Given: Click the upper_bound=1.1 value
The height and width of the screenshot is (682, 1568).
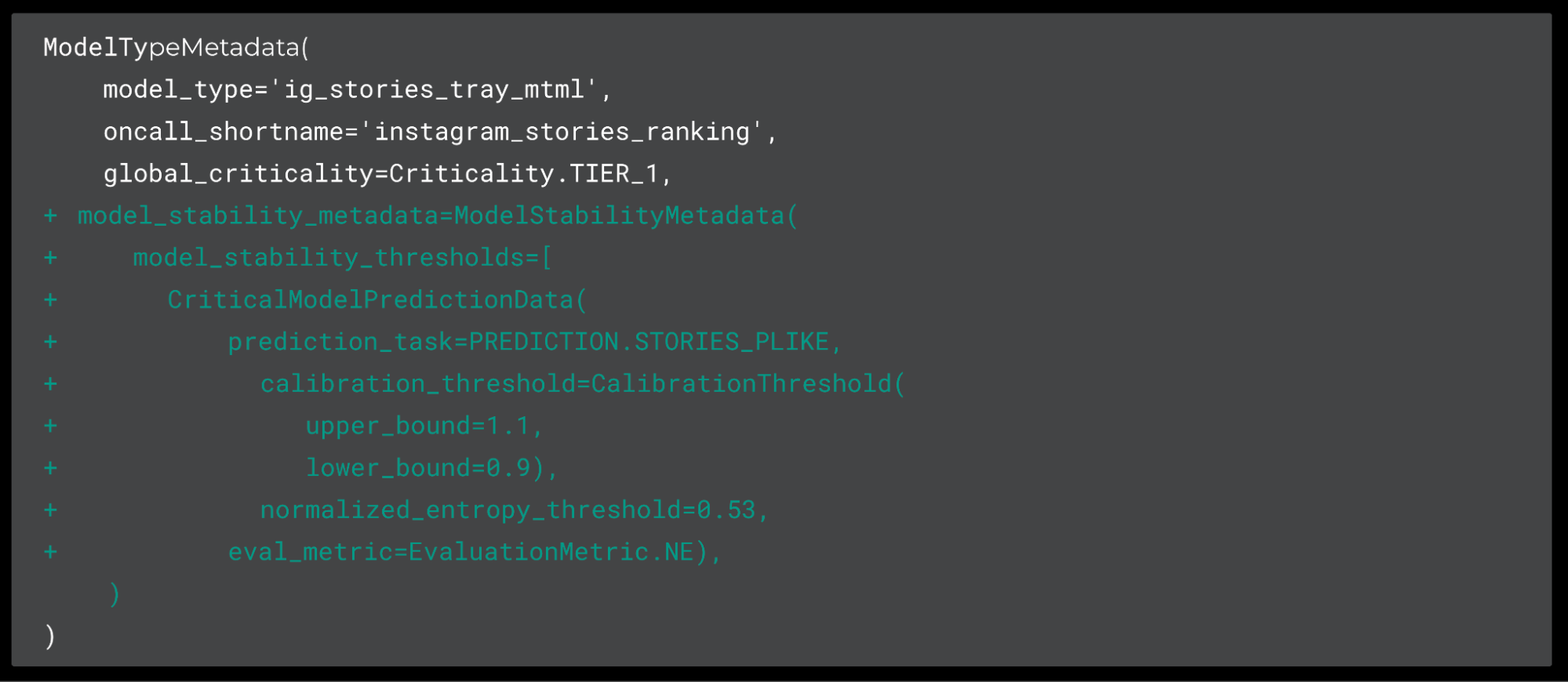Looking at the screenshot, I should (x=418, y=426).
